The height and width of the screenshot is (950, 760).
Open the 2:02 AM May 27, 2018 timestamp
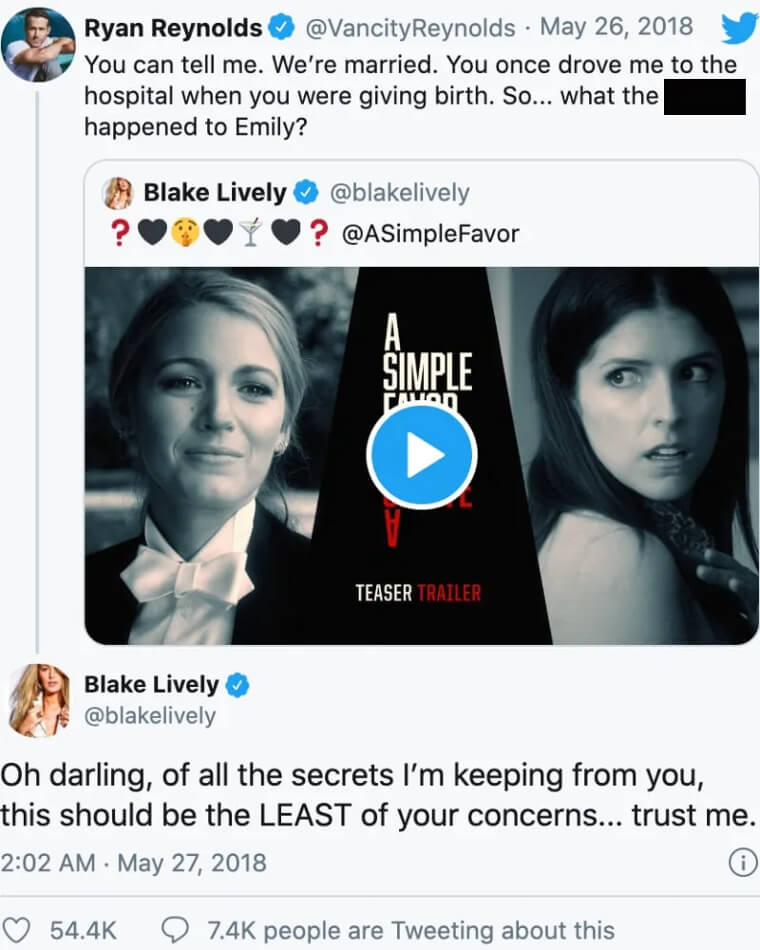click(133, 861)
